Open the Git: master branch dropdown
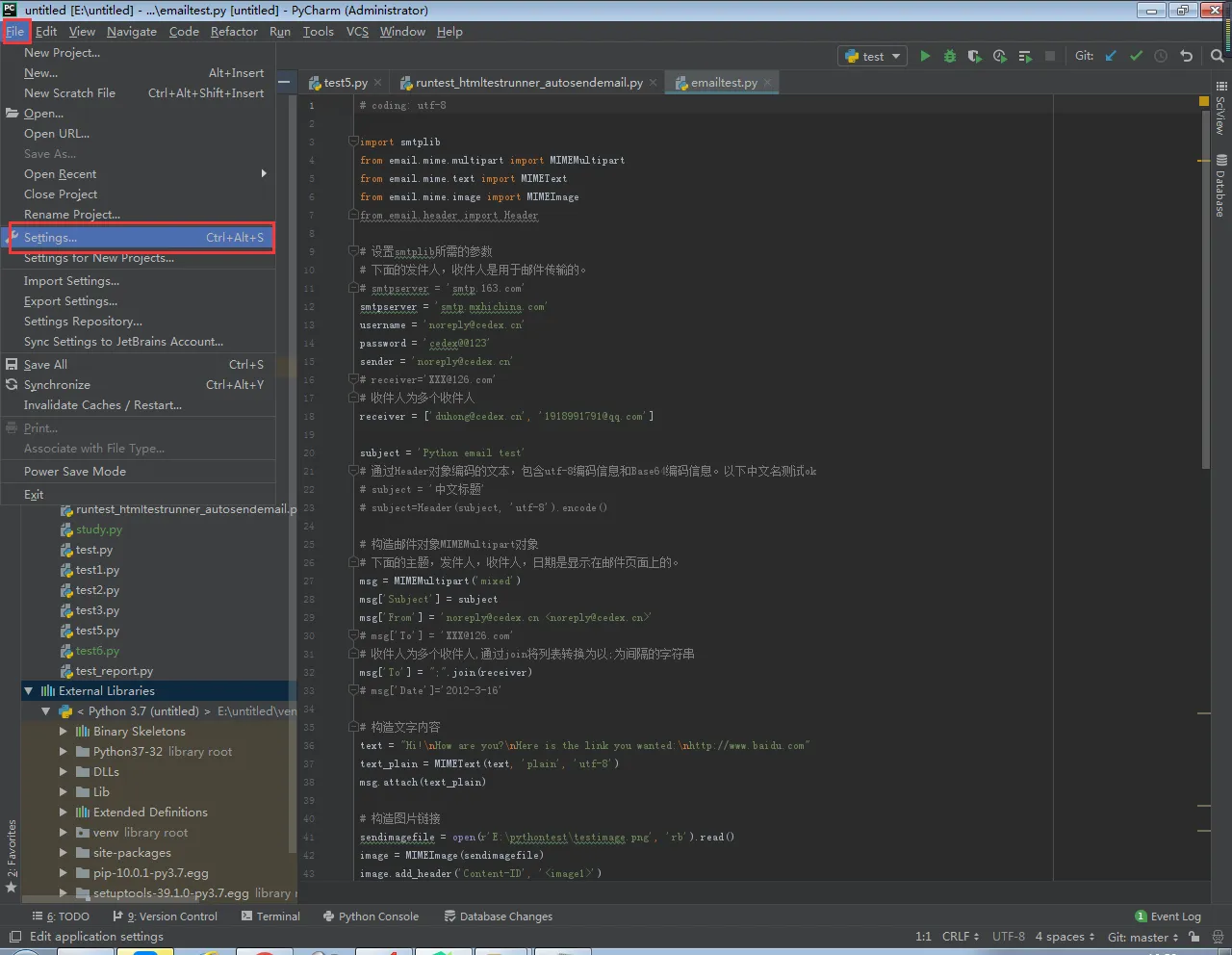The width and height of the screenshot is (1232, 955). coord(1142,937)
